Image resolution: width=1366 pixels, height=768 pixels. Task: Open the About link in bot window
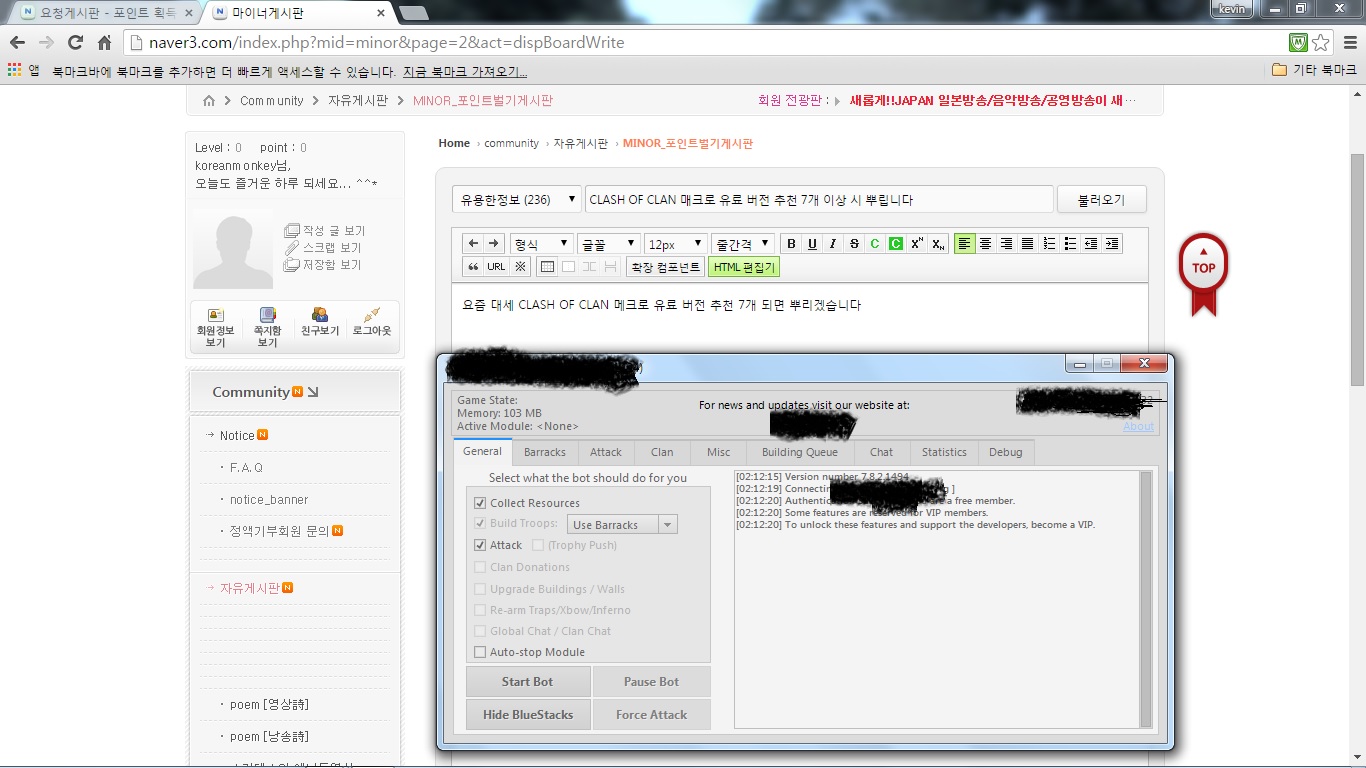coord(1138,426)
